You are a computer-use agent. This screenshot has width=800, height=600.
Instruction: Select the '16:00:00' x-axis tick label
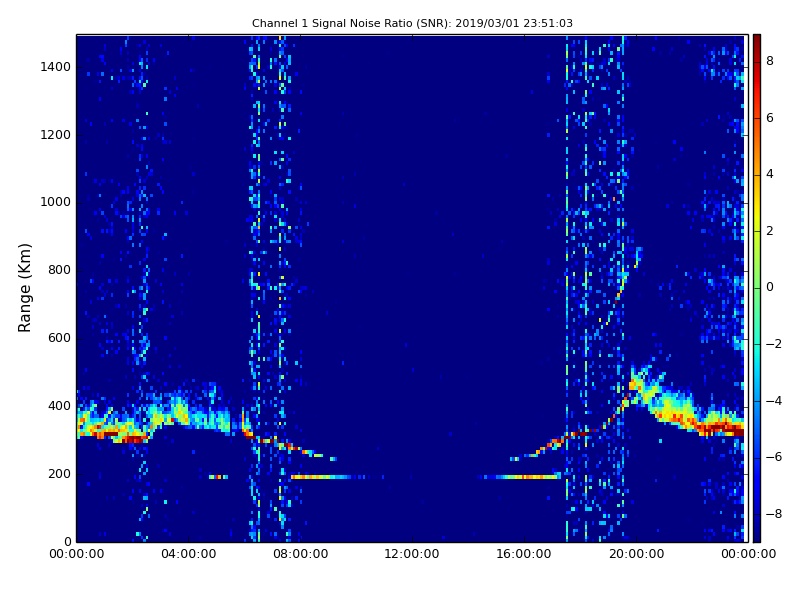click(524, 554)
